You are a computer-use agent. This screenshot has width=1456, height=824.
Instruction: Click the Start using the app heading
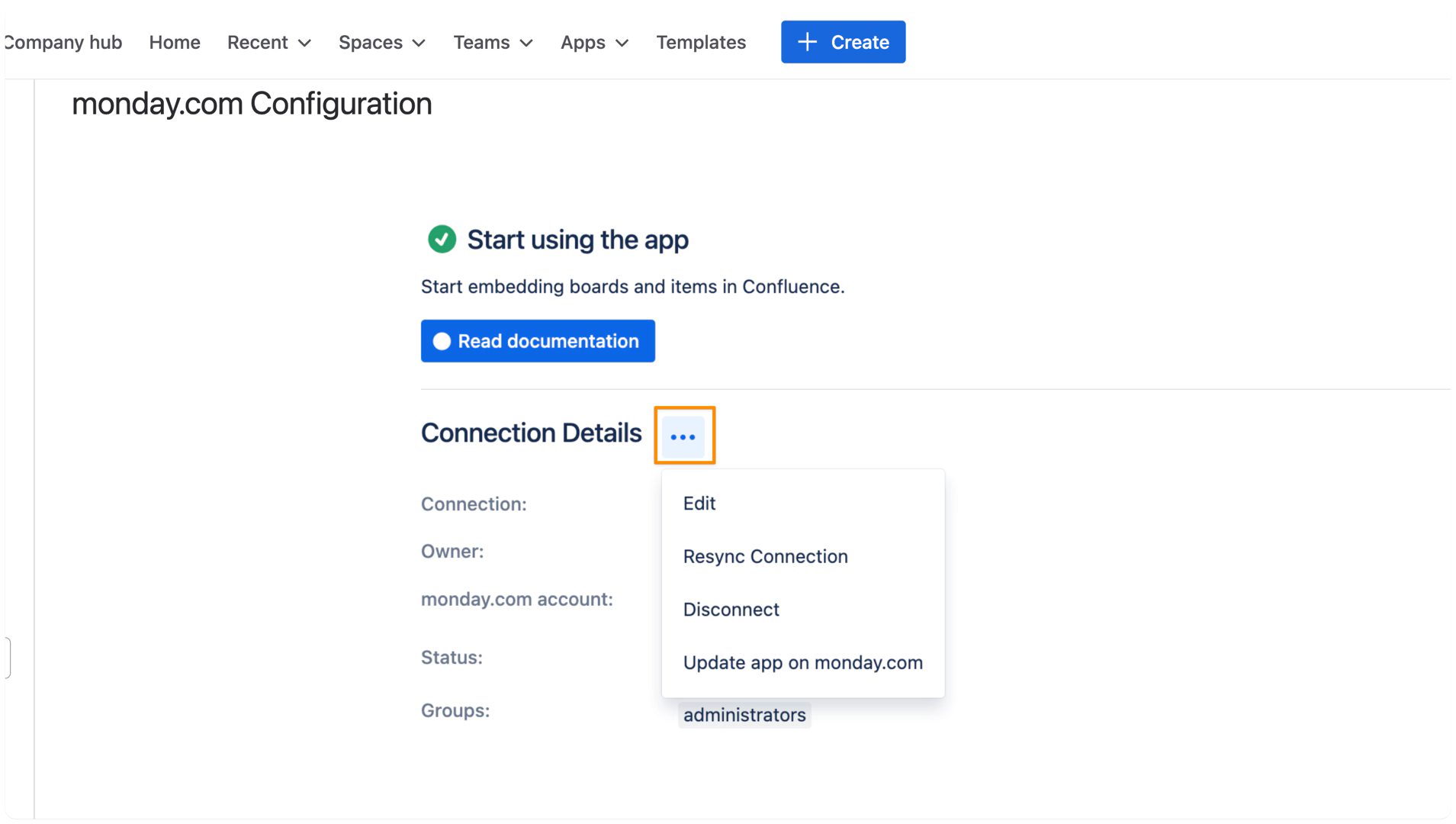tap(577, 240)
